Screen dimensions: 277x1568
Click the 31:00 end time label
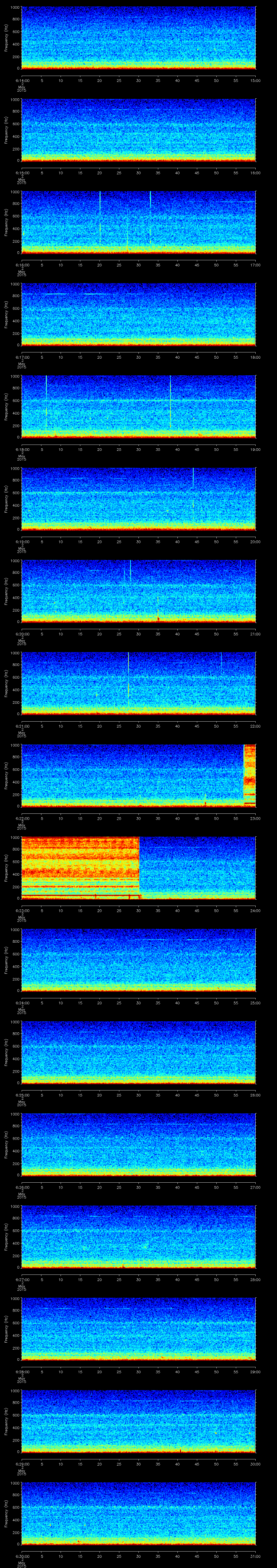pos(255,1556)
